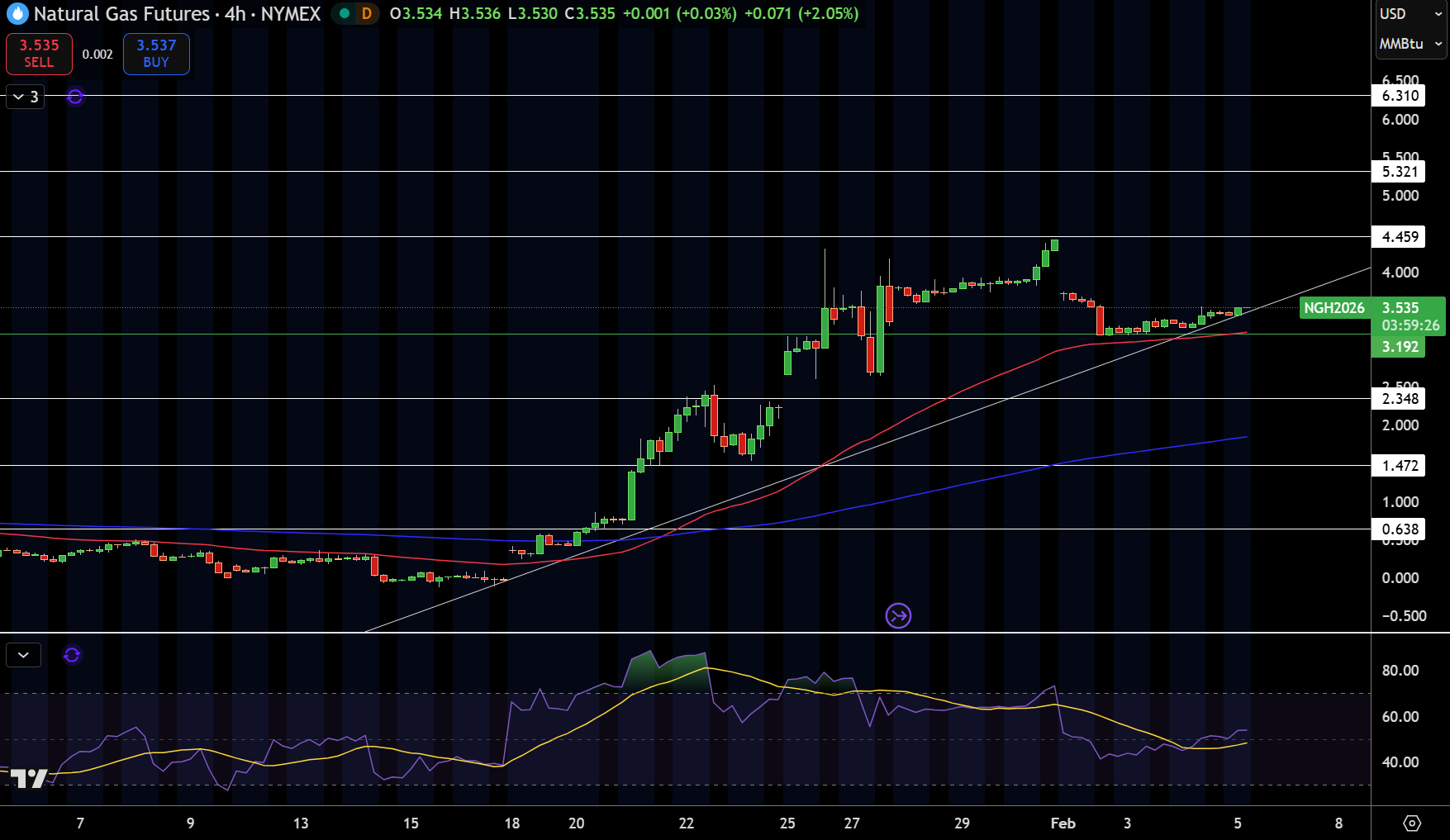Click the NGH2026 contract price label
The height and width of the screenshot is (840, 1450).
click(1334, 308)
